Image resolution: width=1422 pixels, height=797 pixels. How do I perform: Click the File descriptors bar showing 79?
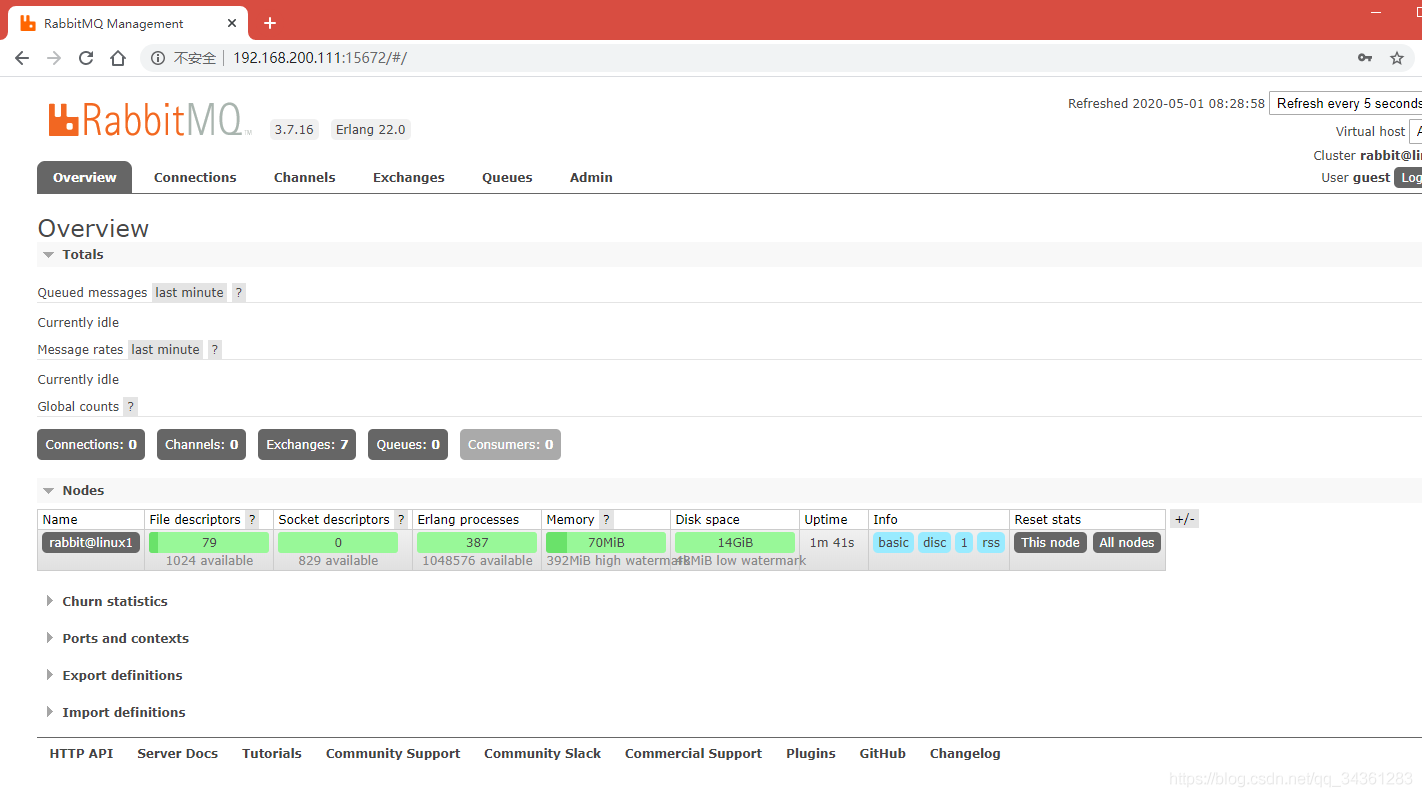(209, 543)
